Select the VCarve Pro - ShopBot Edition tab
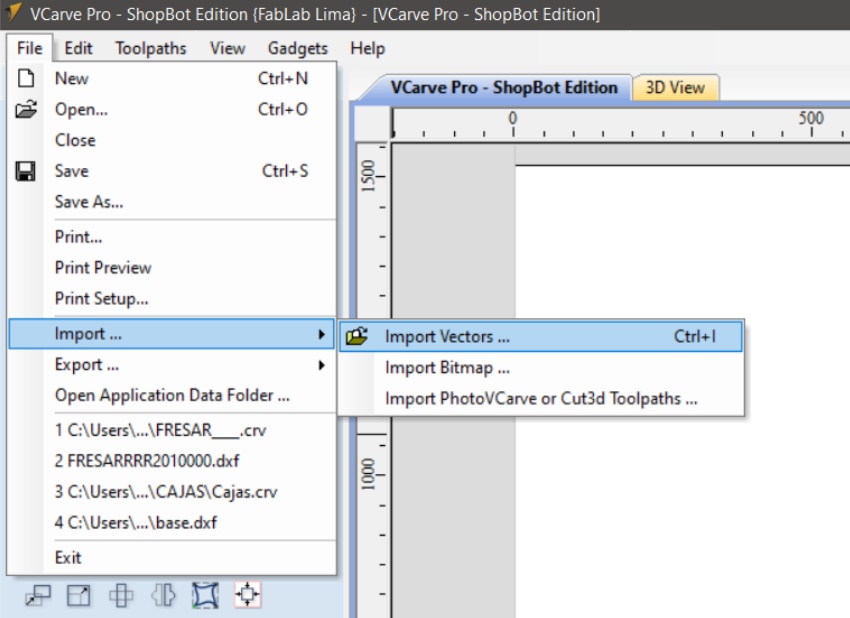 pos(504,87)
